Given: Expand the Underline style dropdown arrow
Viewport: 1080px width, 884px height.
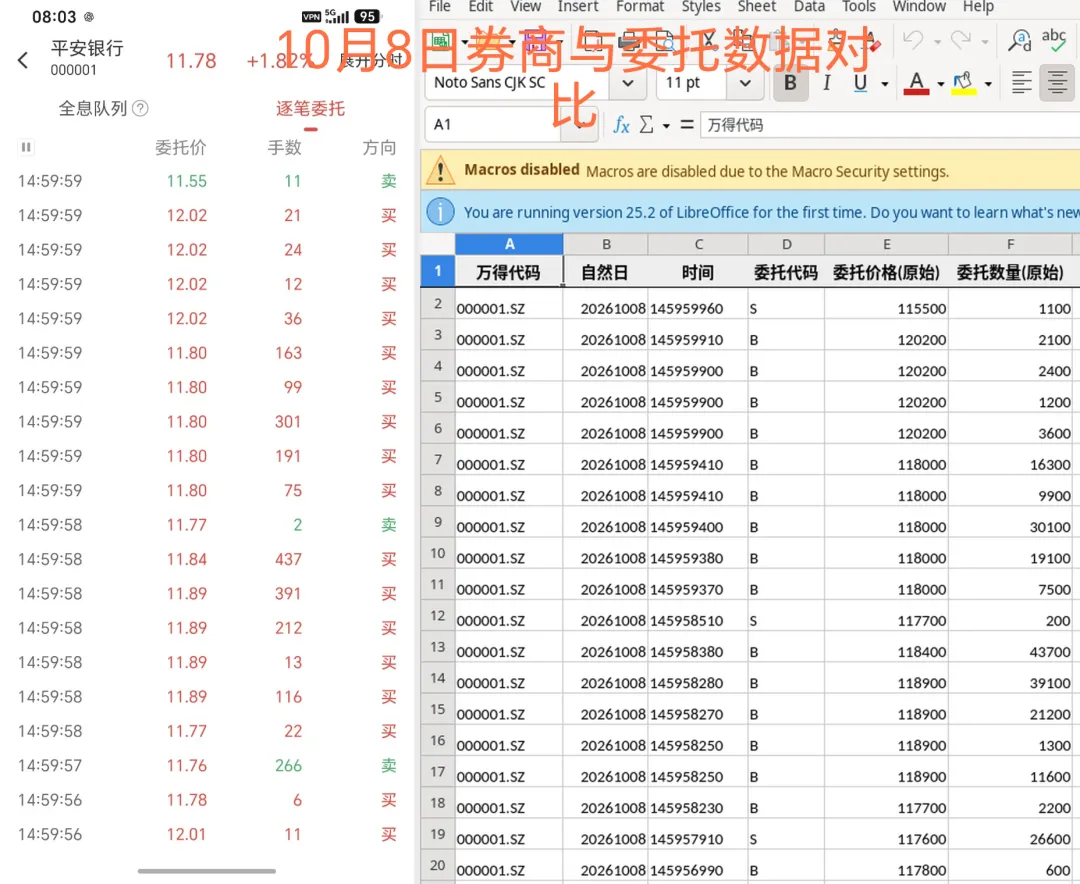Looking at the screenshot, I should (885, 84).
